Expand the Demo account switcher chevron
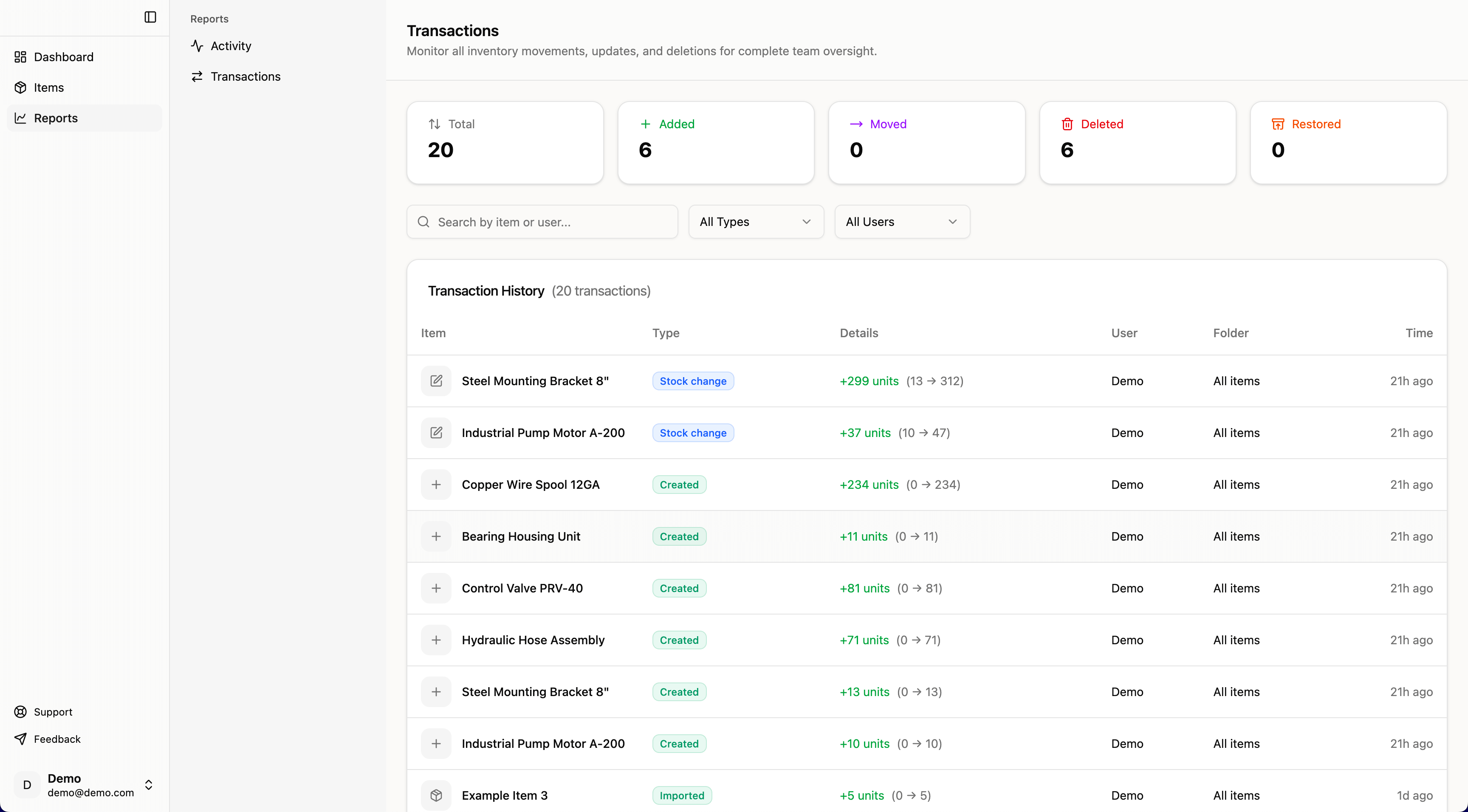Screen dimensions: 1468x812 (x=149, y=785)
